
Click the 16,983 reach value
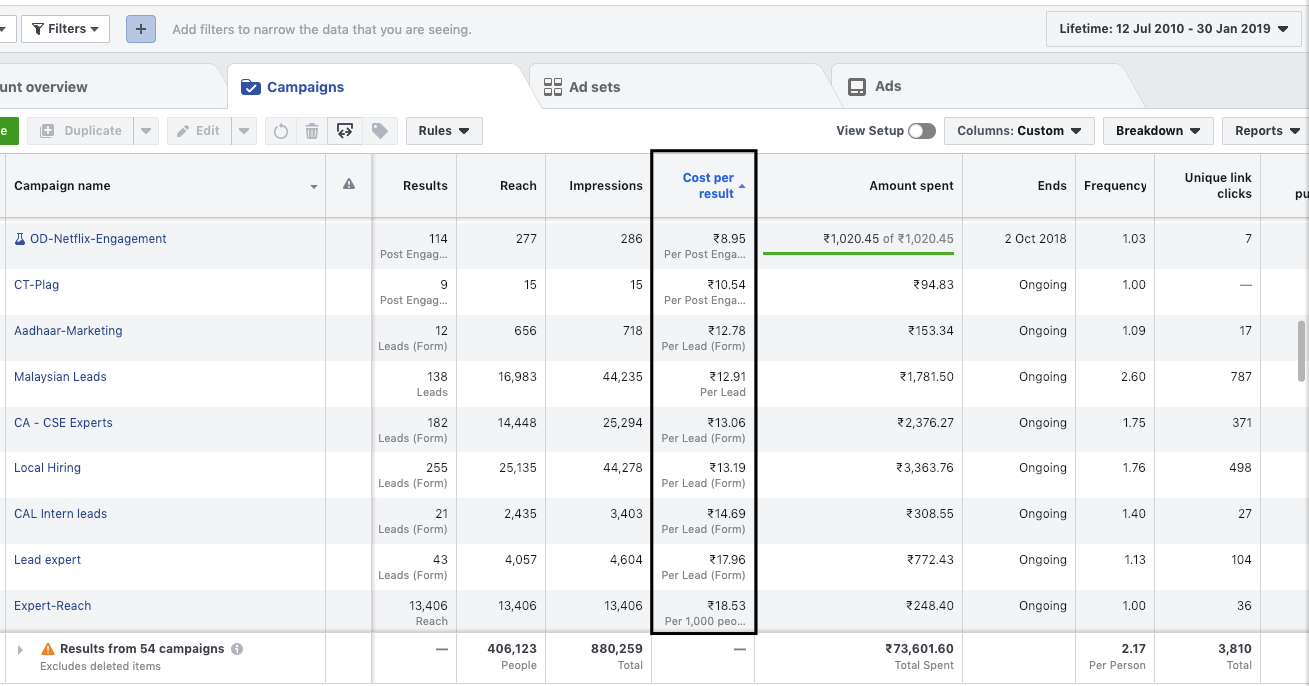pyautogui.click(x=517, y=377)
